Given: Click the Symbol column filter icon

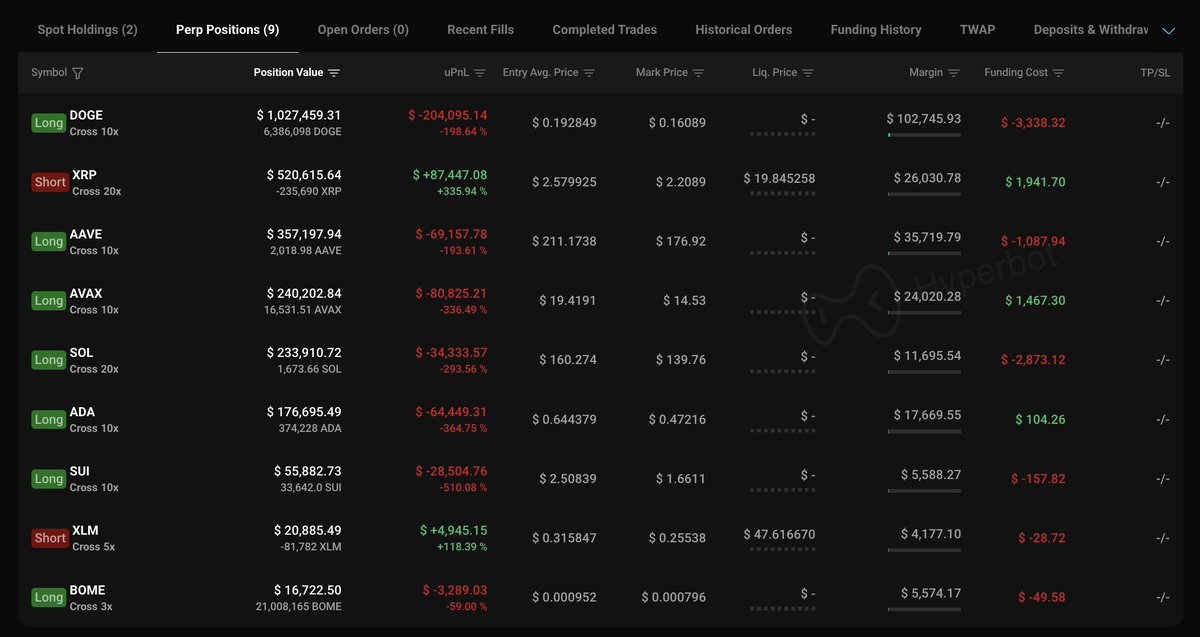Looking at the screenshot, I should 78,73.
